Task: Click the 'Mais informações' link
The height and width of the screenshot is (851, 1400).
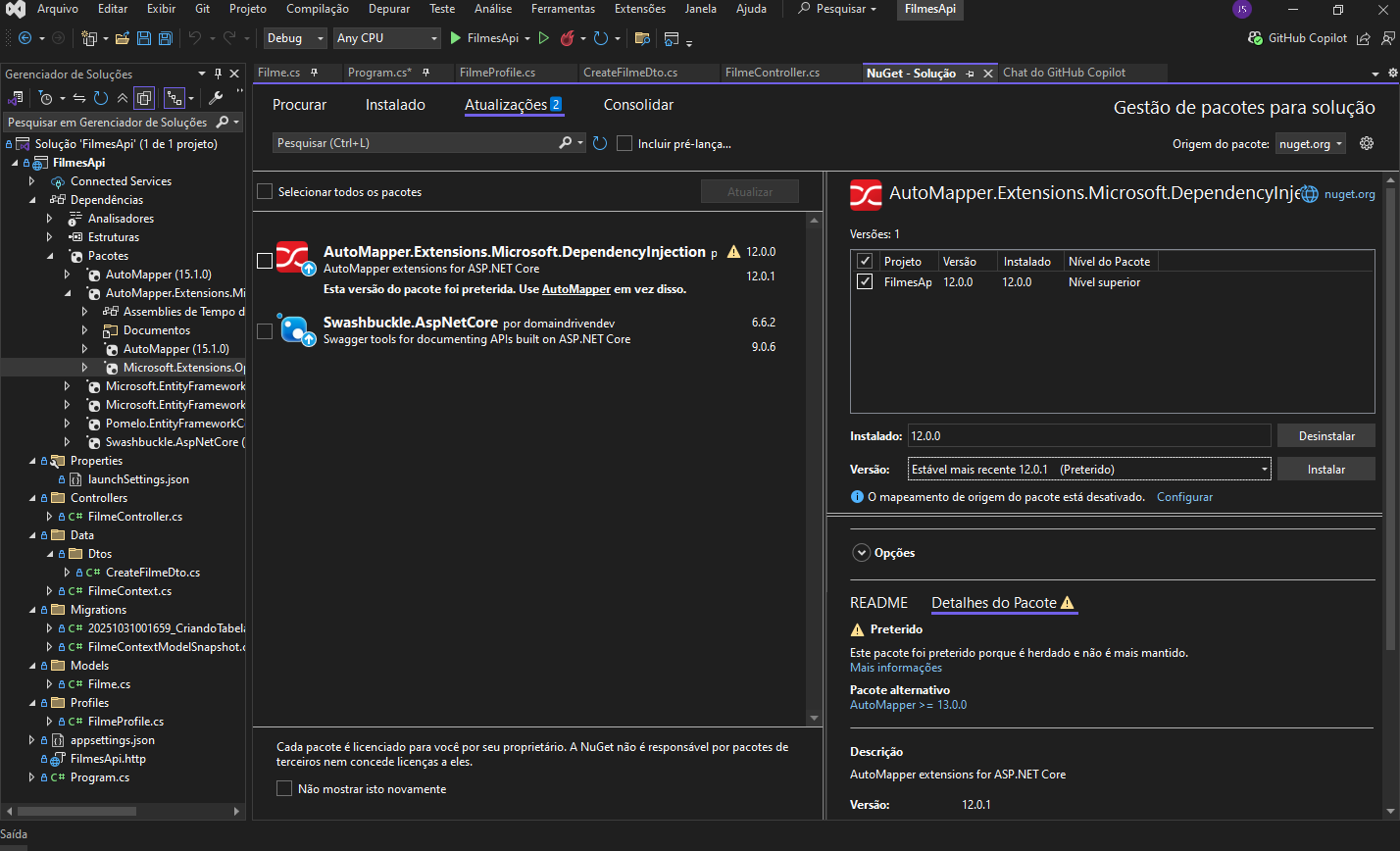Action: click(895, 668)
